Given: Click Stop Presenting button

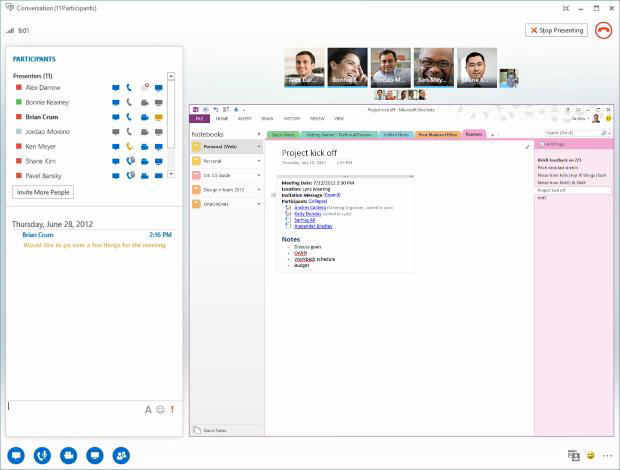Looking at the screenshot, I should pyautogui.click(x=556, y=30).
